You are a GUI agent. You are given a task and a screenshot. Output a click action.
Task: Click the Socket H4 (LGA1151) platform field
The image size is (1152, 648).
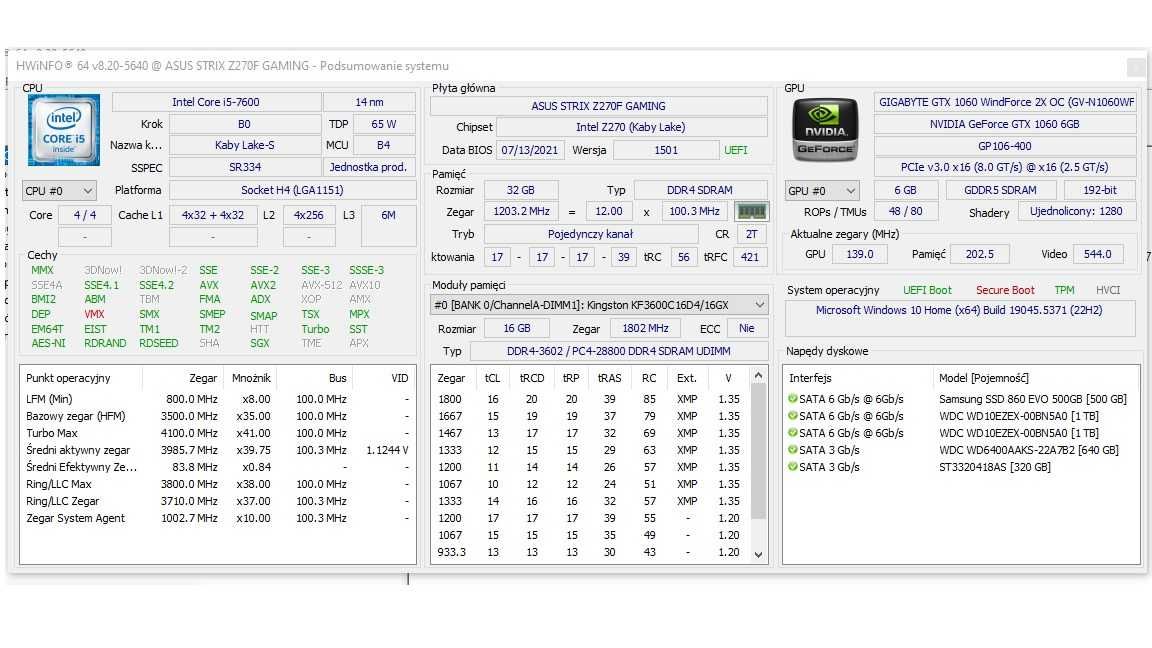coord(292,190)
